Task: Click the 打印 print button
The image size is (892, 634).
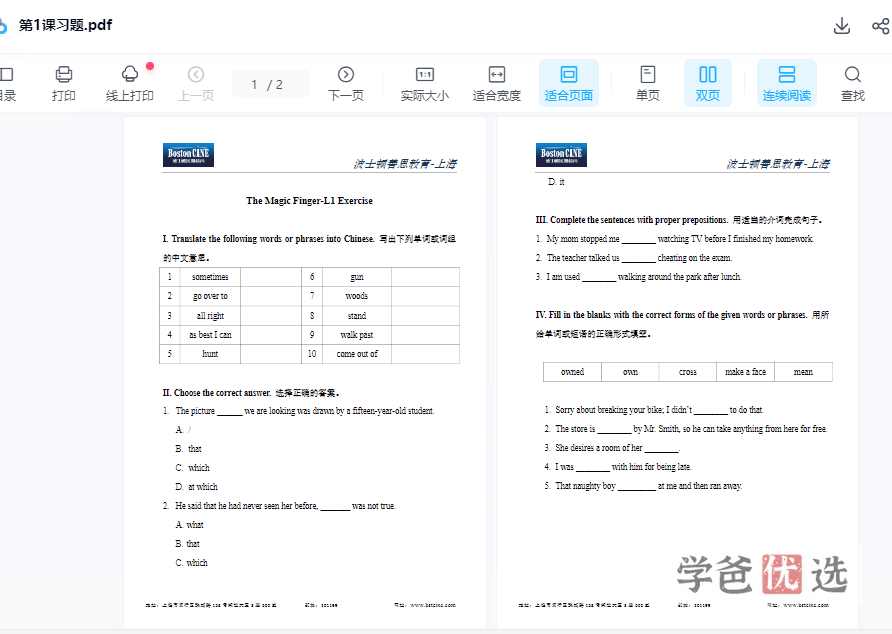Action: tap(64, 84)
